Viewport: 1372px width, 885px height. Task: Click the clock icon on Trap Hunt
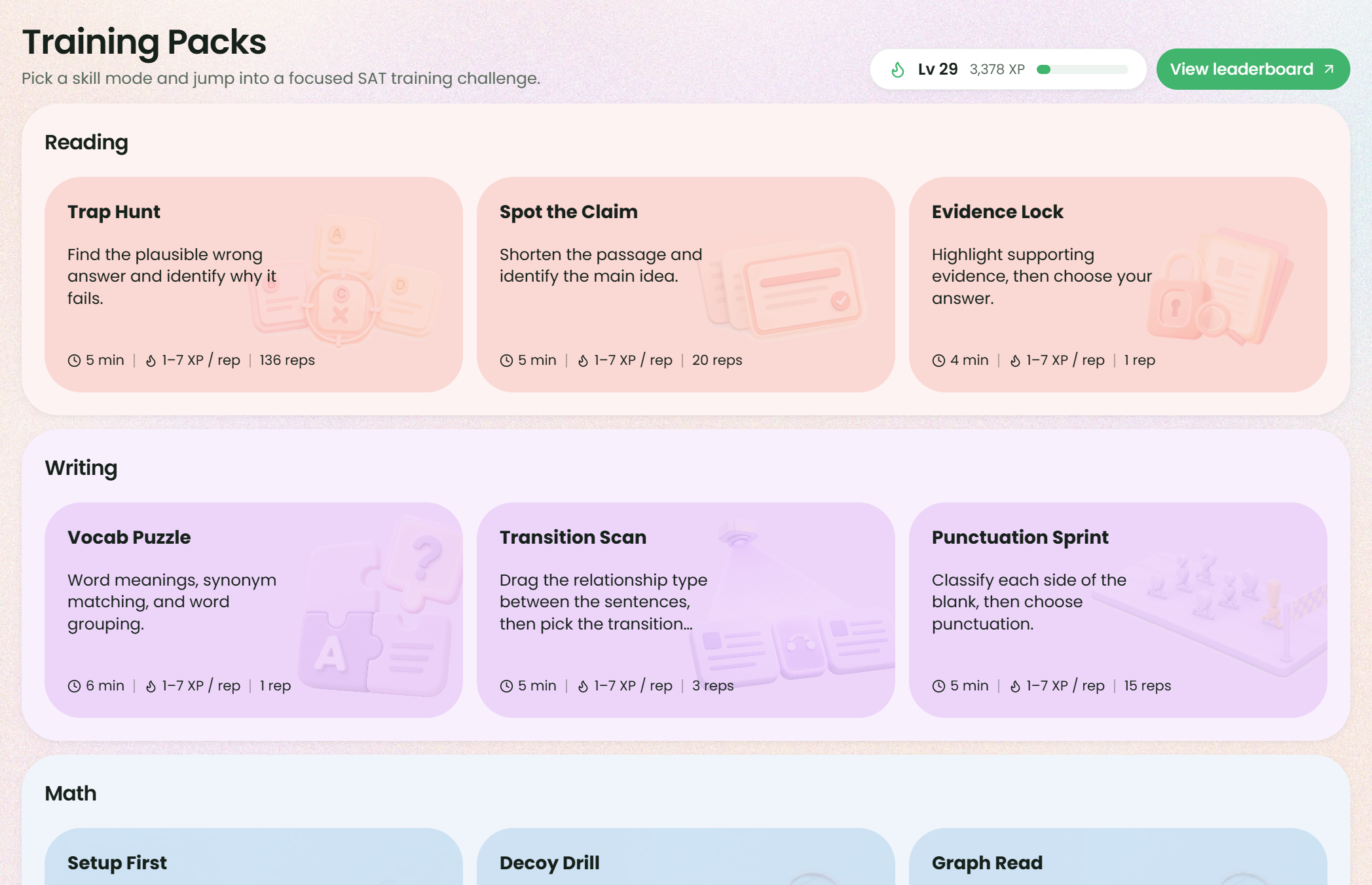74,360
